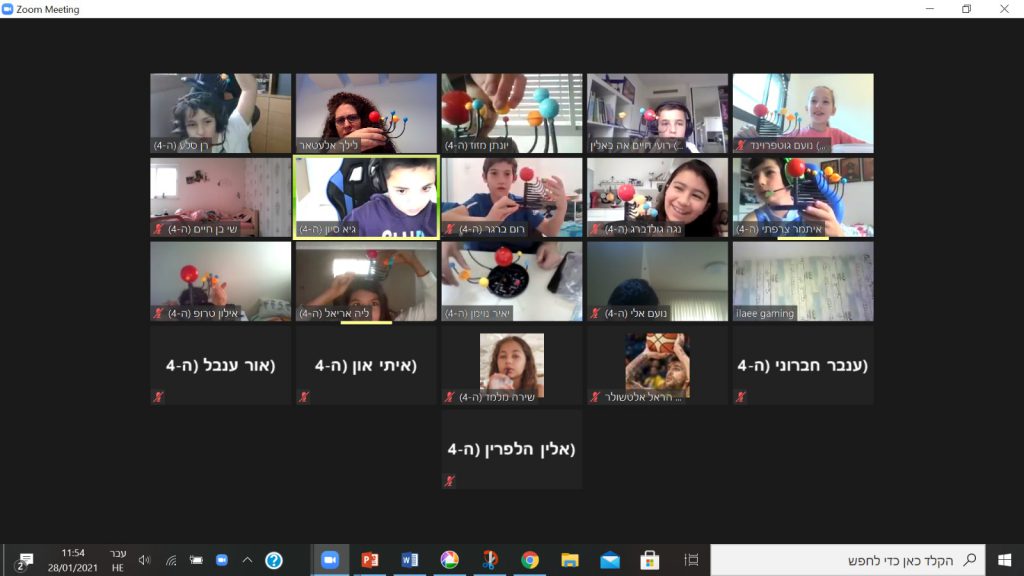Open Microsoft Word from the taskbar
Image resolution: width=1024 pixels, height=576 pixels.
(x=410, y=560)
